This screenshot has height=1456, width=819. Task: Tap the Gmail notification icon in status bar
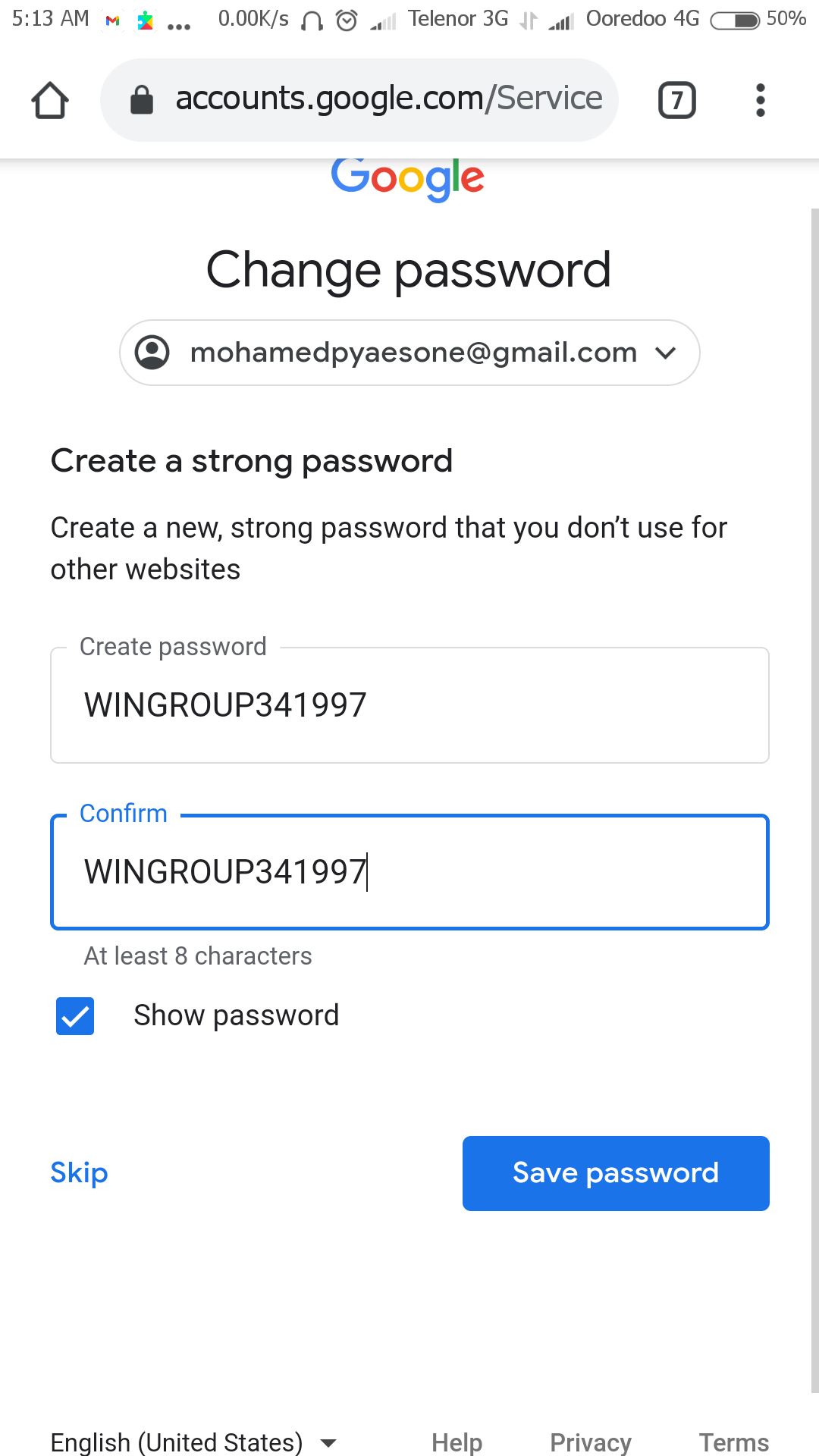point(113,20)
